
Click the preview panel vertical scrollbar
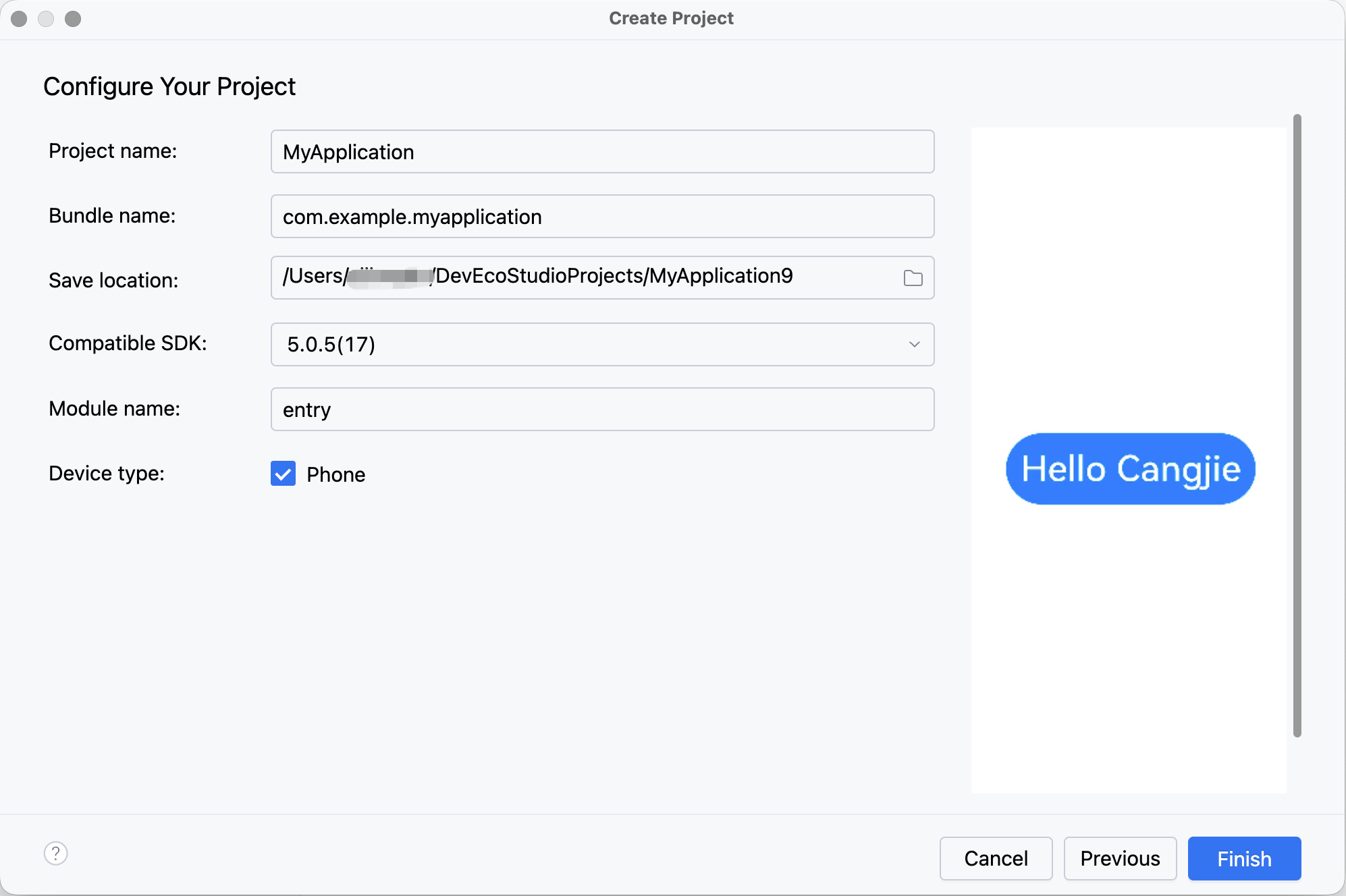tap(1297, 425)
